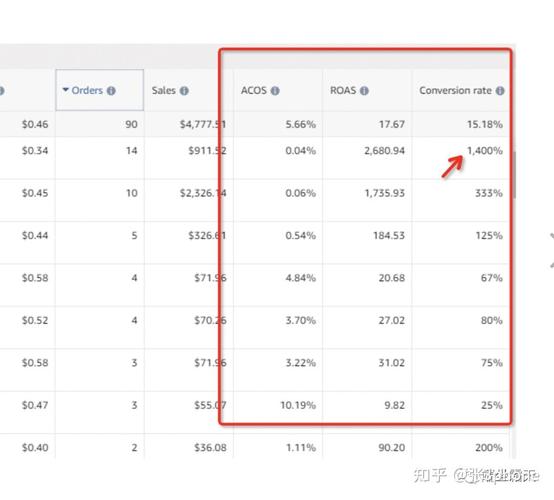Select the ACOS value 0.54%
554x500 pixels.
(x=300, y=236)
